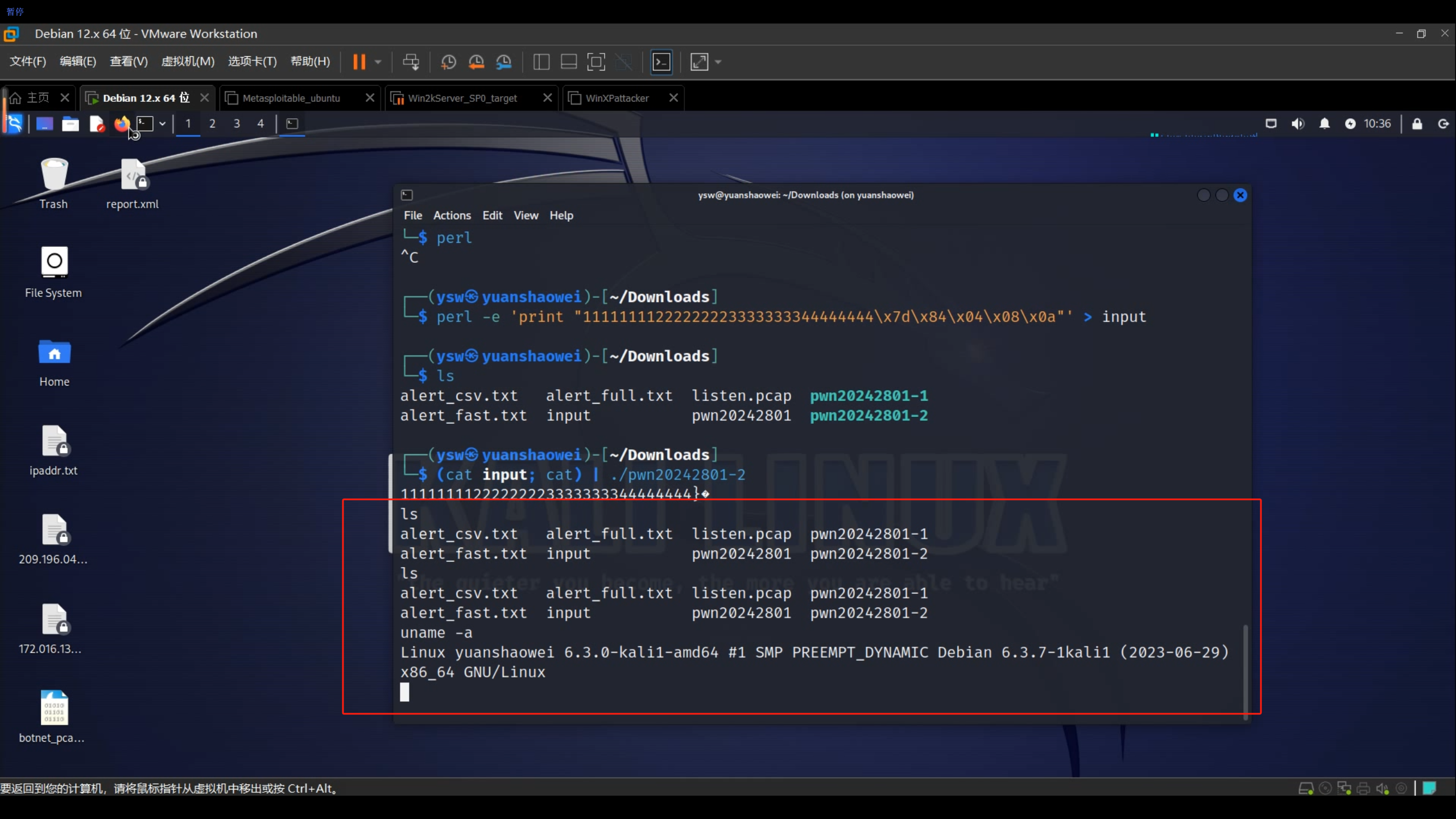Open the terminal Actions menu
This screenshot has width=1456, height=819.
[x=452, y=216]
